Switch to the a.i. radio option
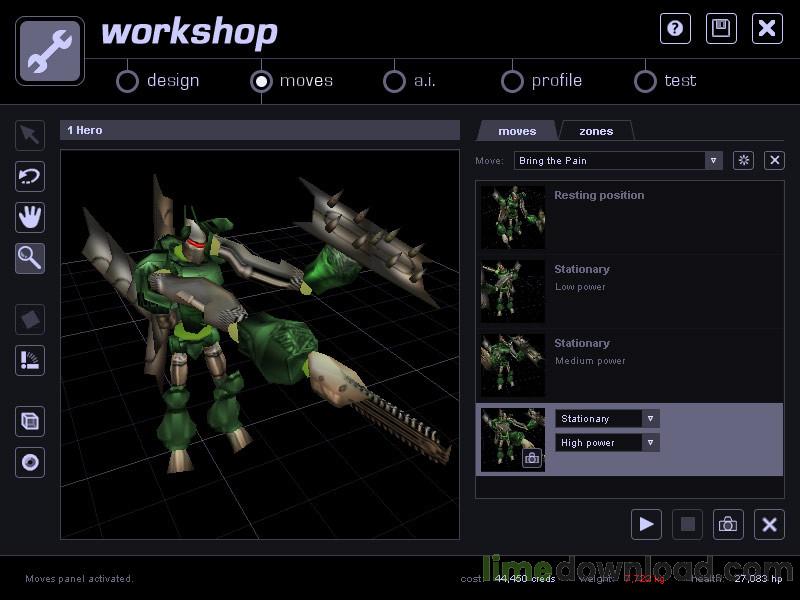The image size is (800, 600). click(x=395, y=80)
